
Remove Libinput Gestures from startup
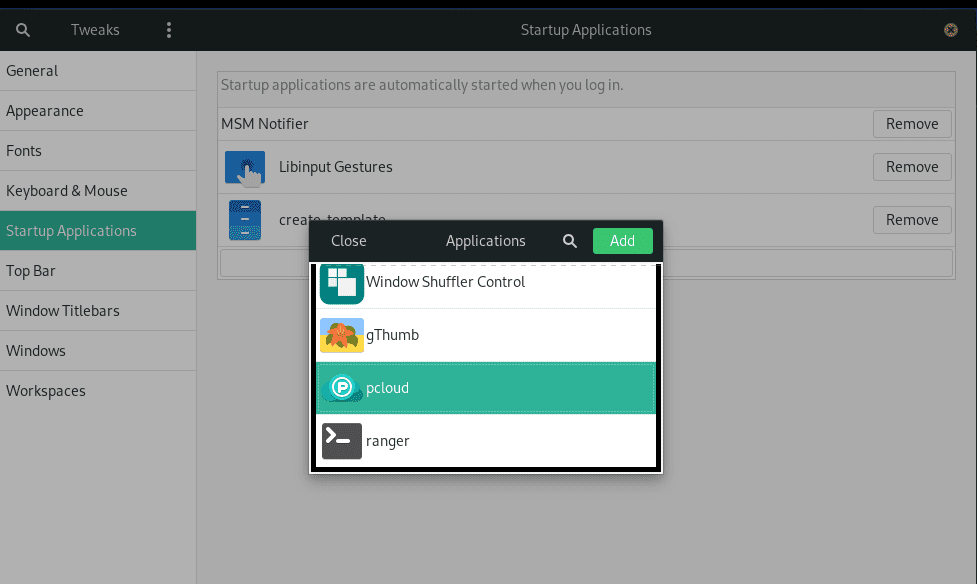tap(911, 166)
